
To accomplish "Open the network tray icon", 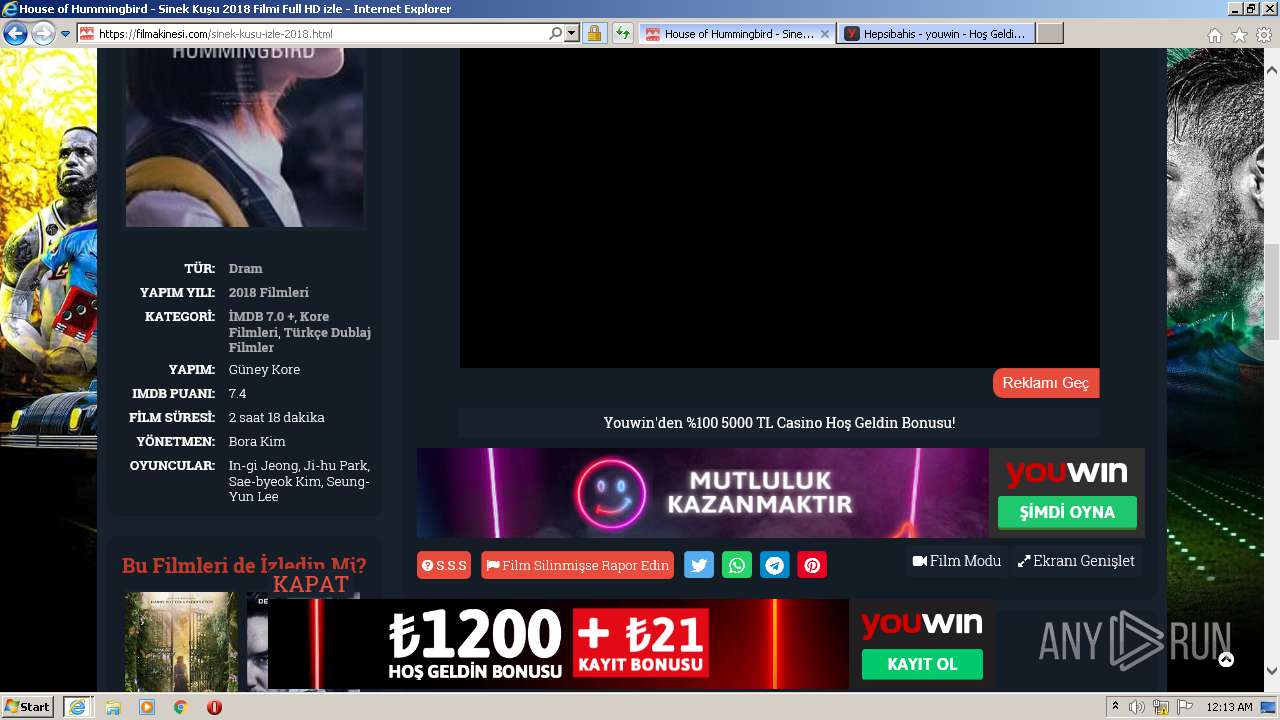I will [1161, 707].
